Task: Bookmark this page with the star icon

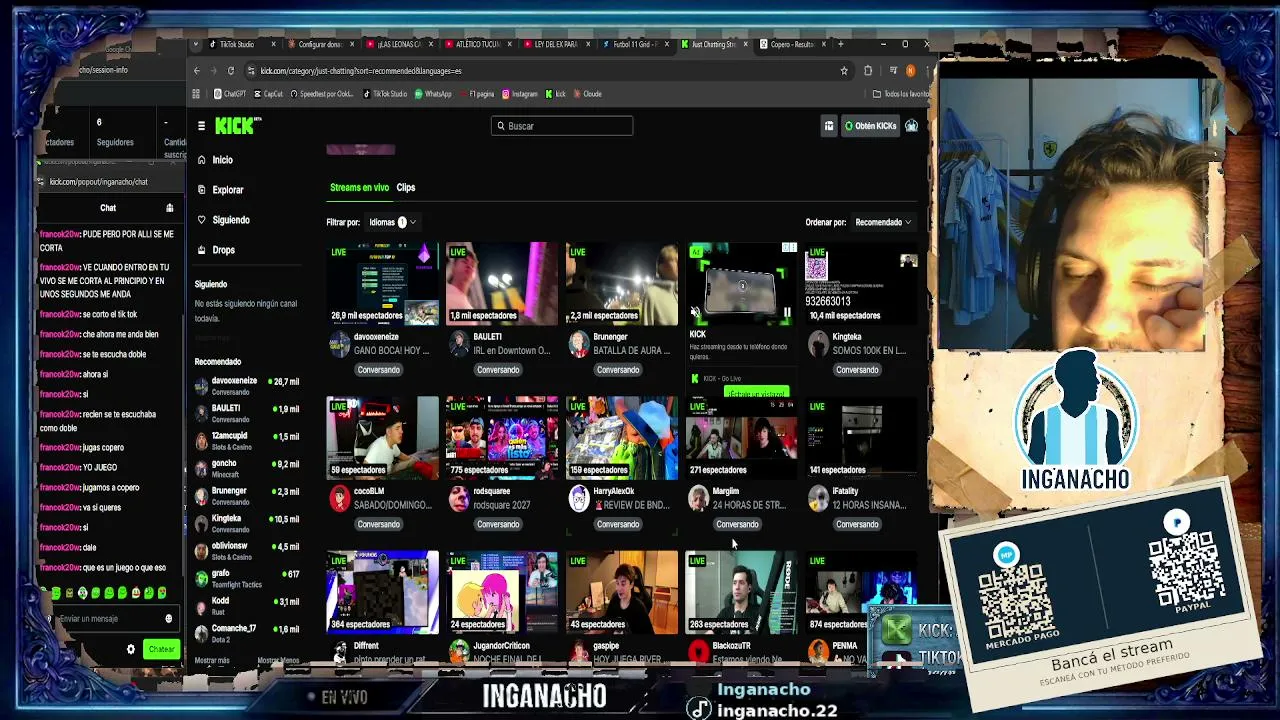Action: click(x=844, y=71)
